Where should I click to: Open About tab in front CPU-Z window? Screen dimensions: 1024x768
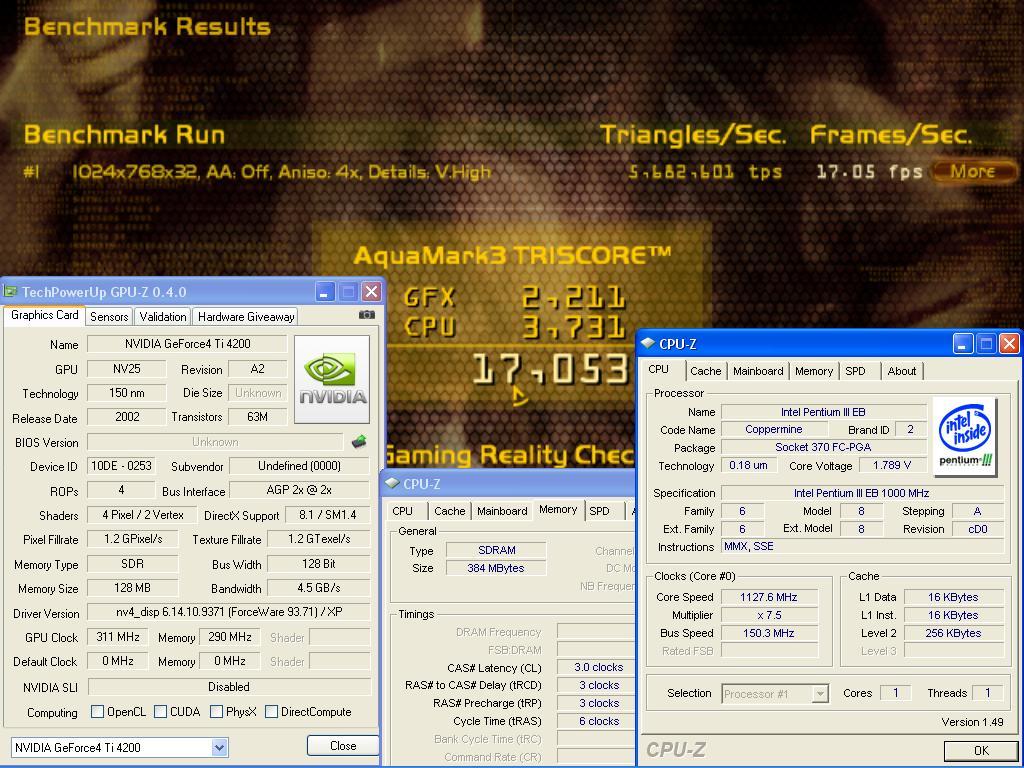coord(901,371)
